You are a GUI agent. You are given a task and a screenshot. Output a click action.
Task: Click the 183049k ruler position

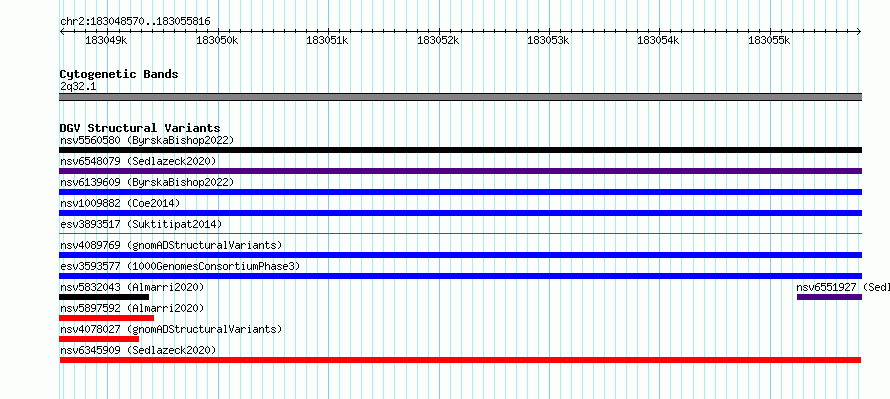tap(106, 41)
